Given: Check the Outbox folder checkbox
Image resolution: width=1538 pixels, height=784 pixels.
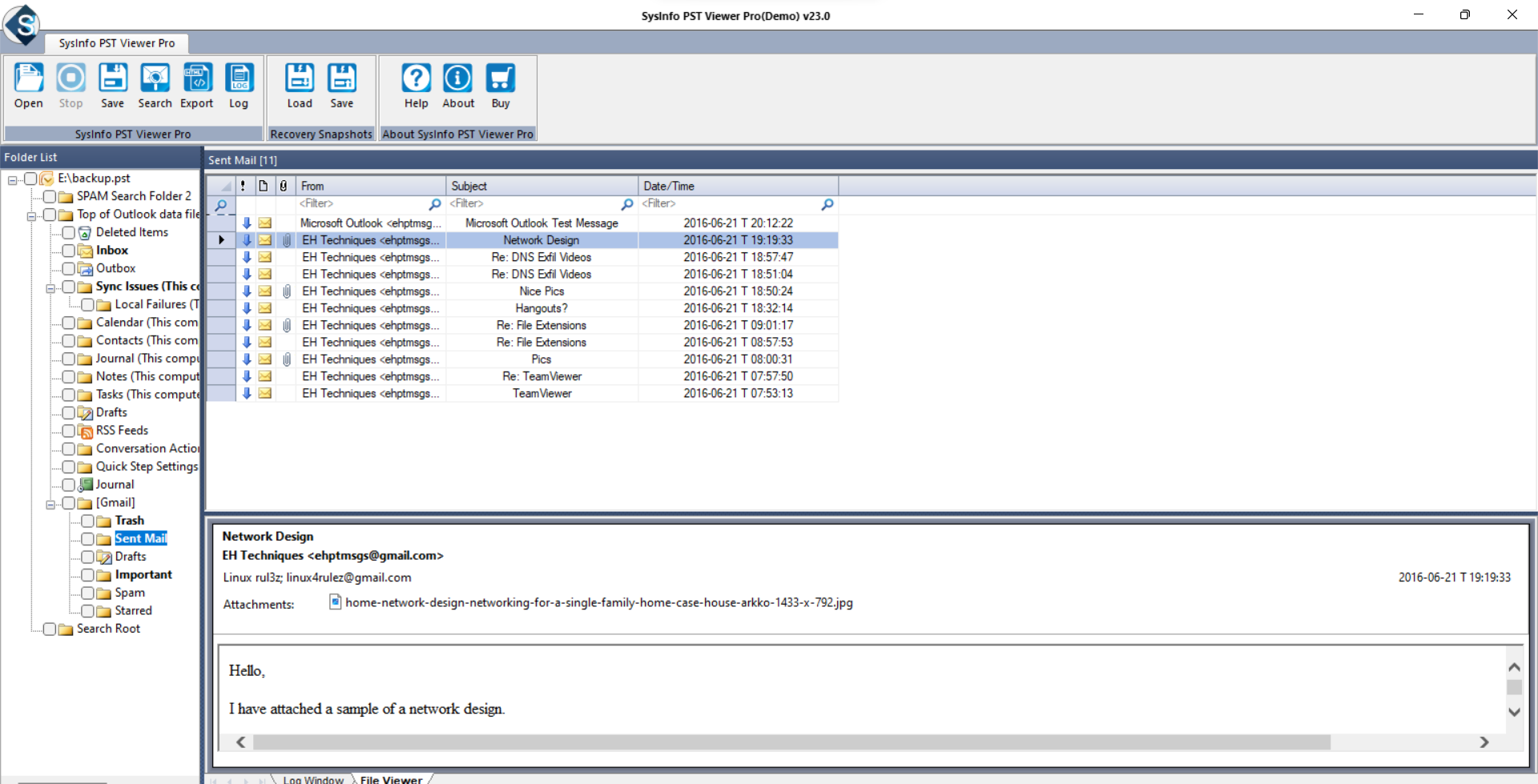Looking at the screenshot, I should 69,268.
